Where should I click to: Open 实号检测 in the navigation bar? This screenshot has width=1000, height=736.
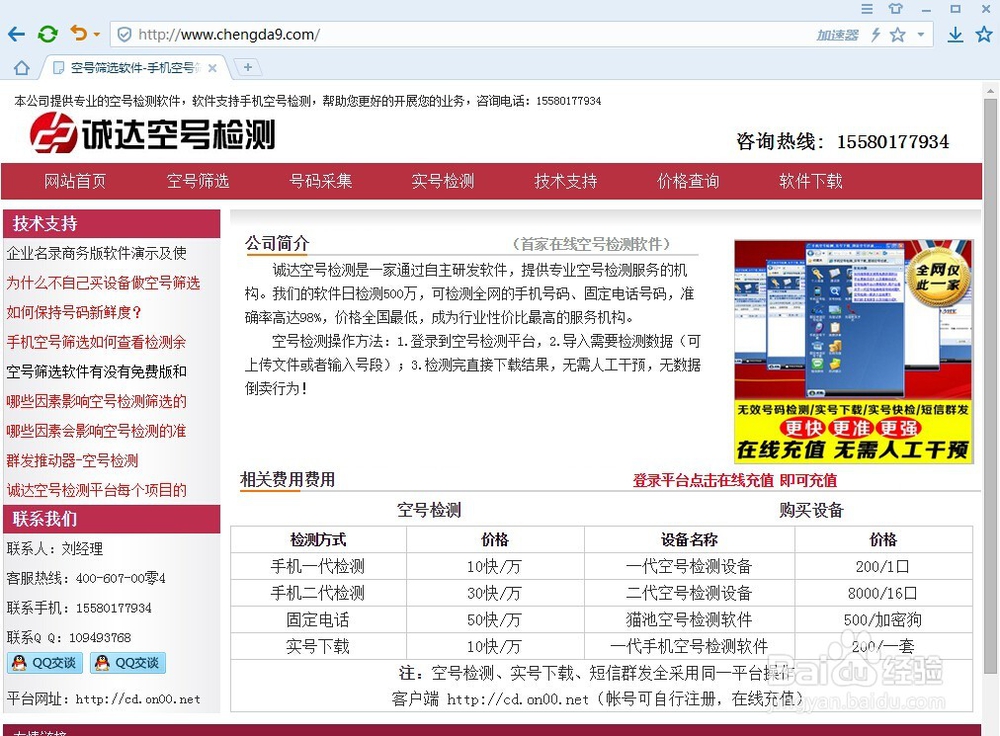pos(443,181)
